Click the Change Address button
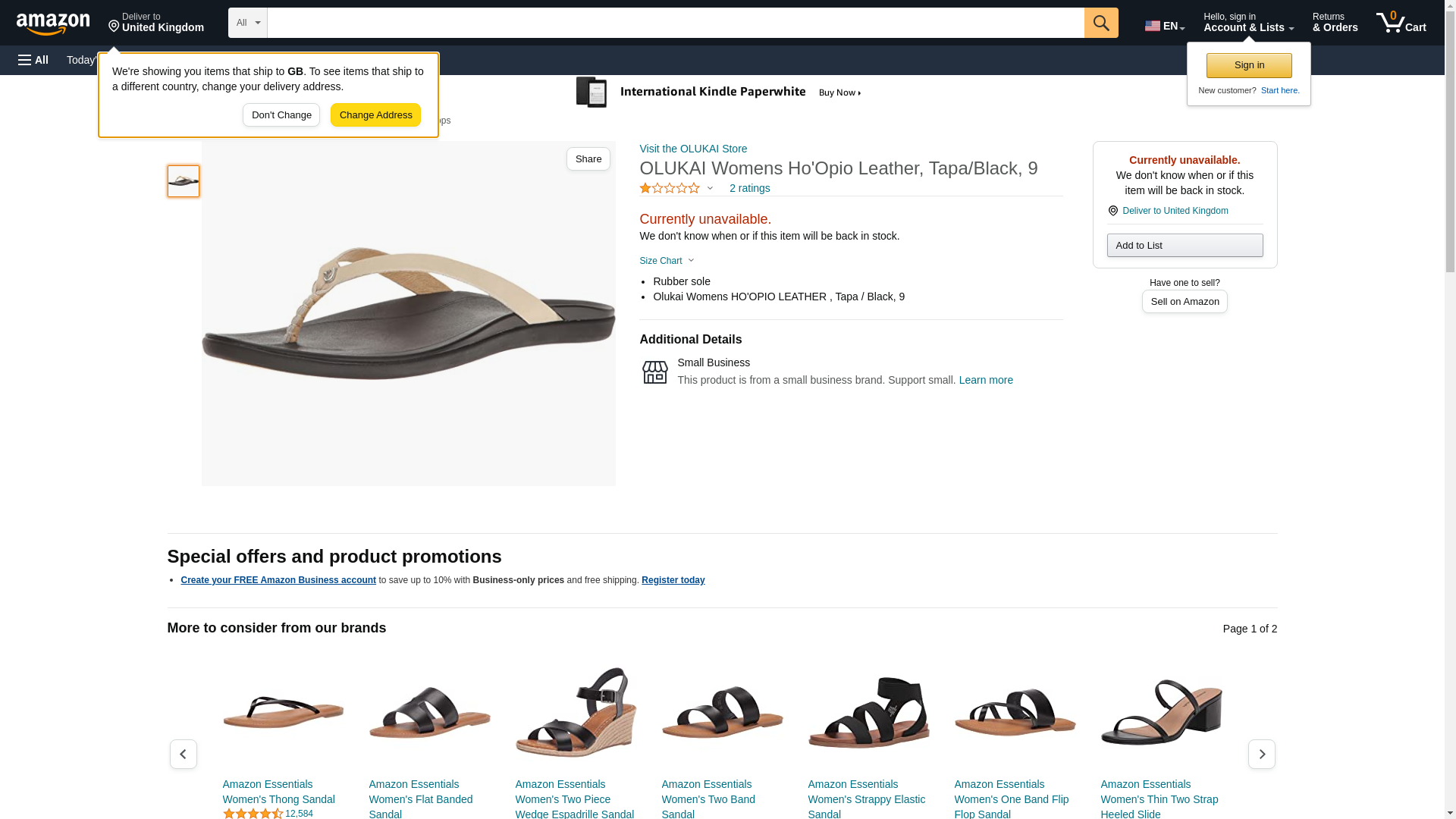The image size is (1456, 819). [375, 115]
